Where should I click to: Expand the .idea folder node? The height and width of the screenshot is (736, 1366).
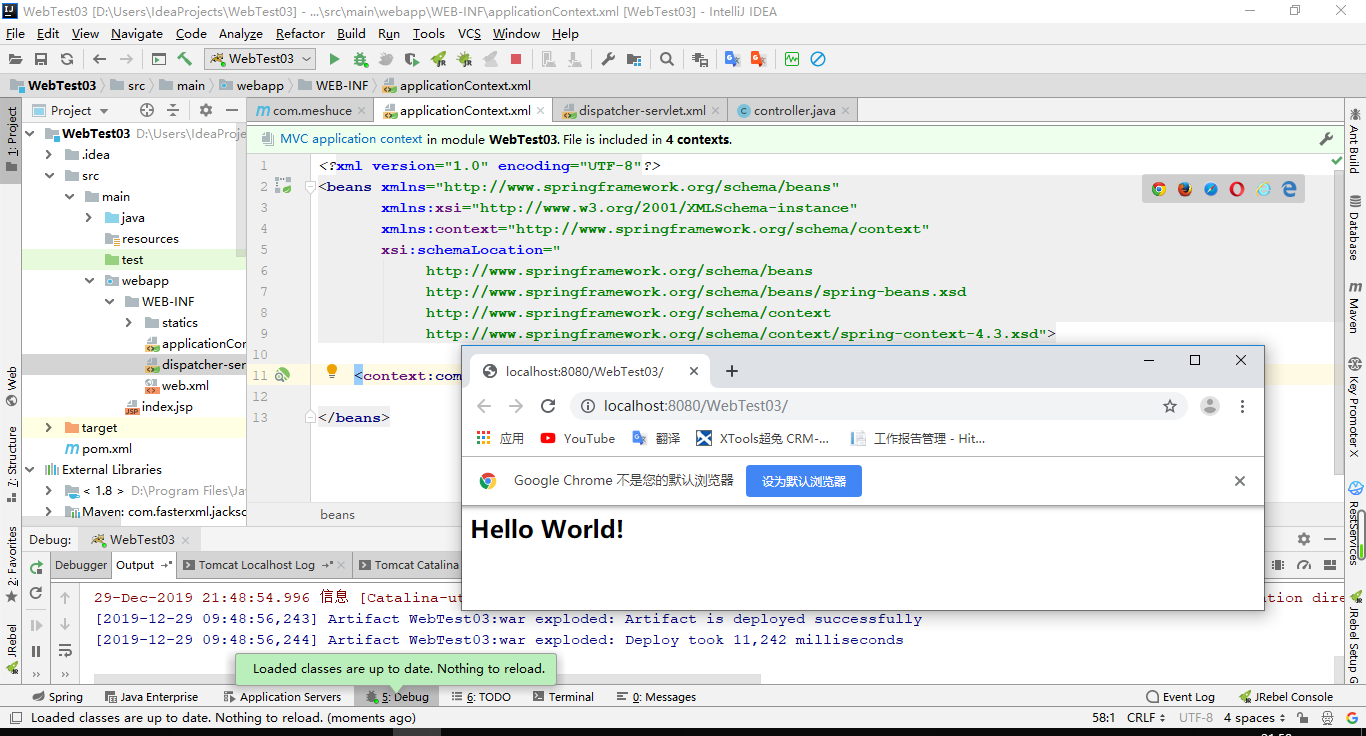point(49,154)
